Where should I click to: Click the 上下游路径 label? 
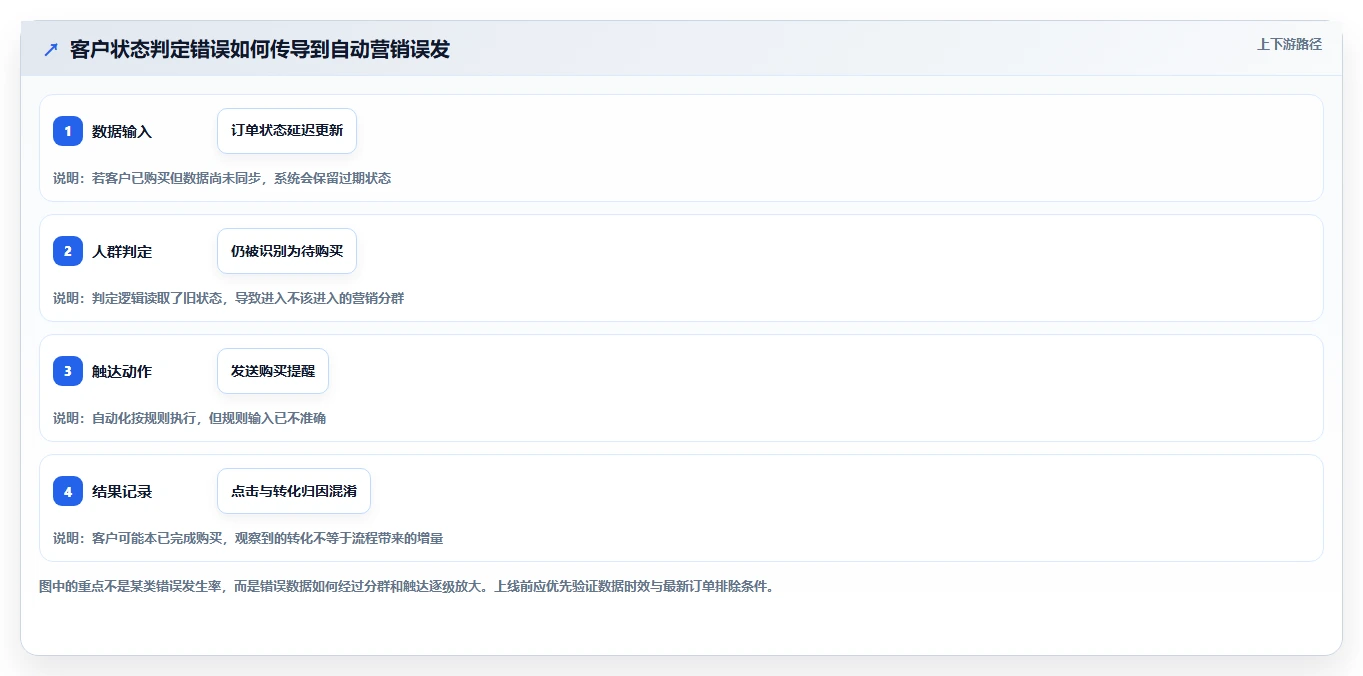(x=1289, y=44)
